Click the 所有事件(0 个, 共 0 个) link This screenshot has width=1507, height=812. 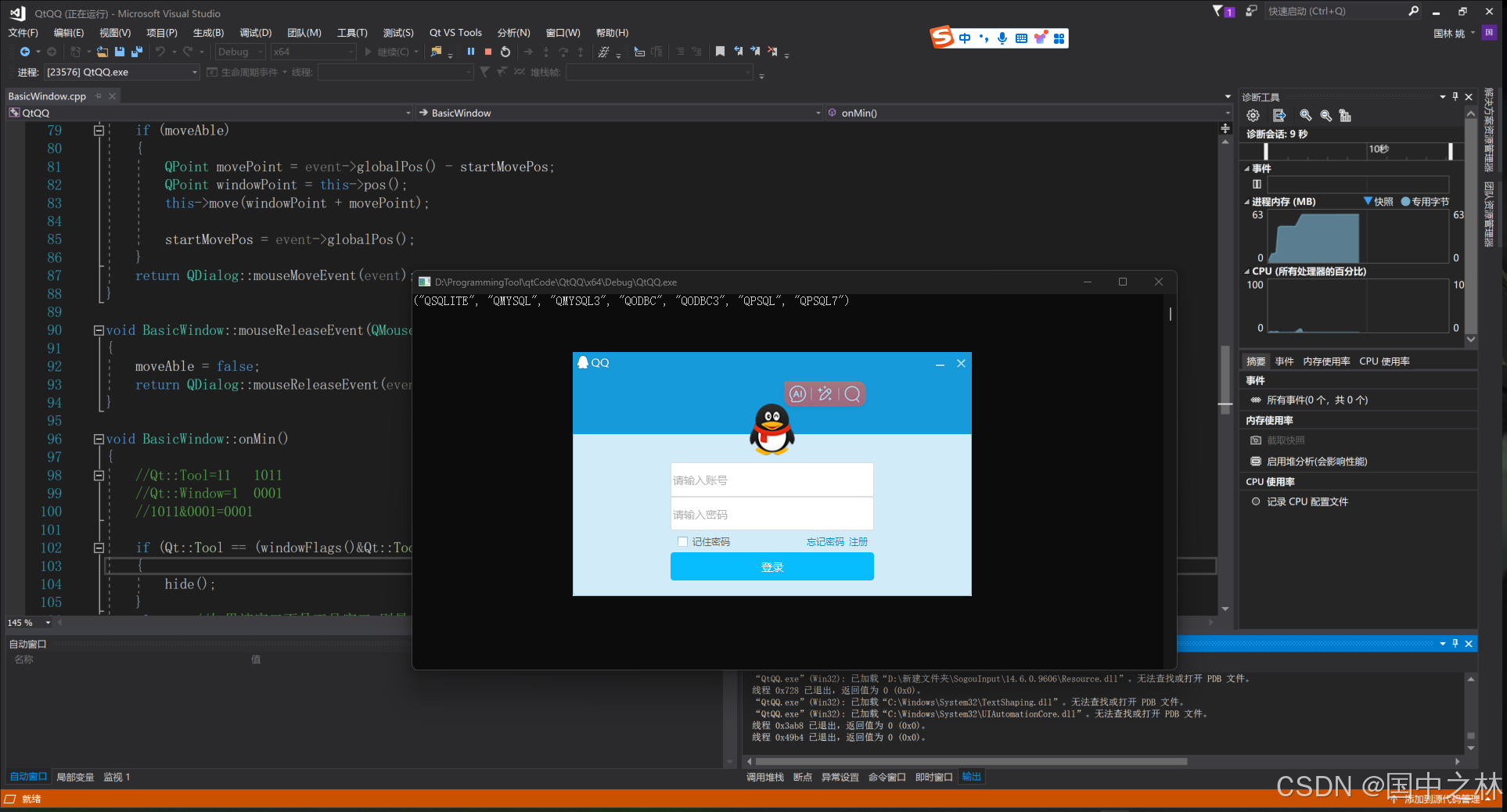(1317, 400)
